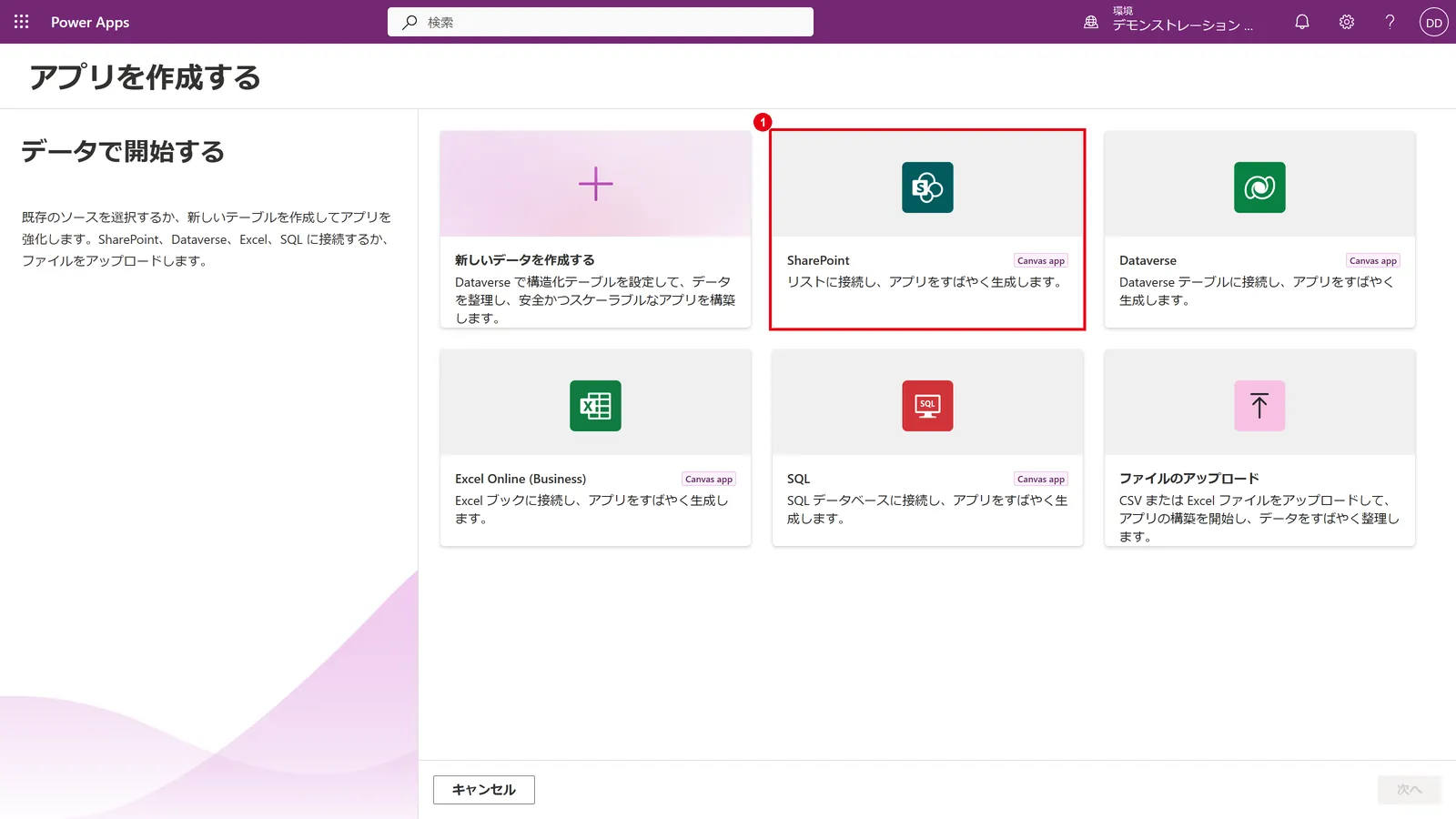This screenshot has height=819, width=1456.
Task: Click the アプリを作成する page heading
Action: coord(145,77)
